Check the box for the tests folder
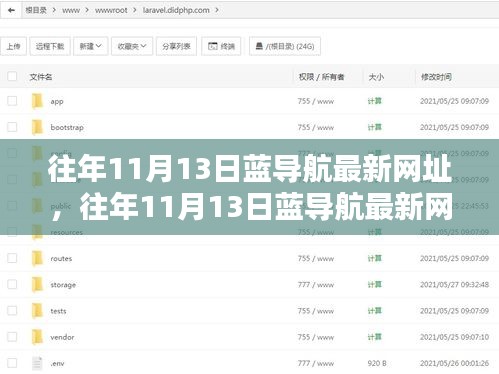 click(12, 310)
